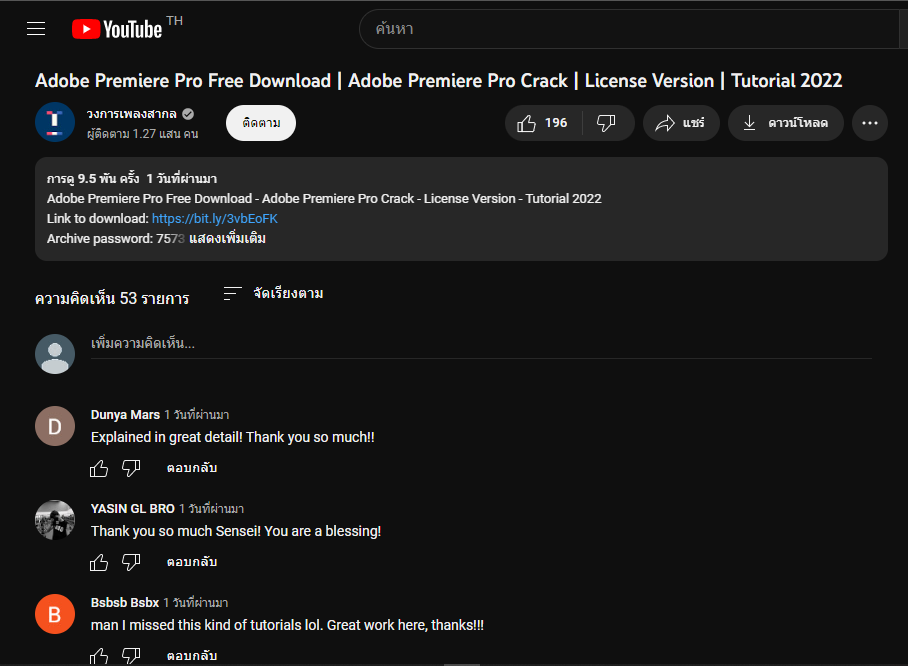Screen dimensions: 908x666
Task: Like the video with 196 likes
Action: click(x=542, y=123)
